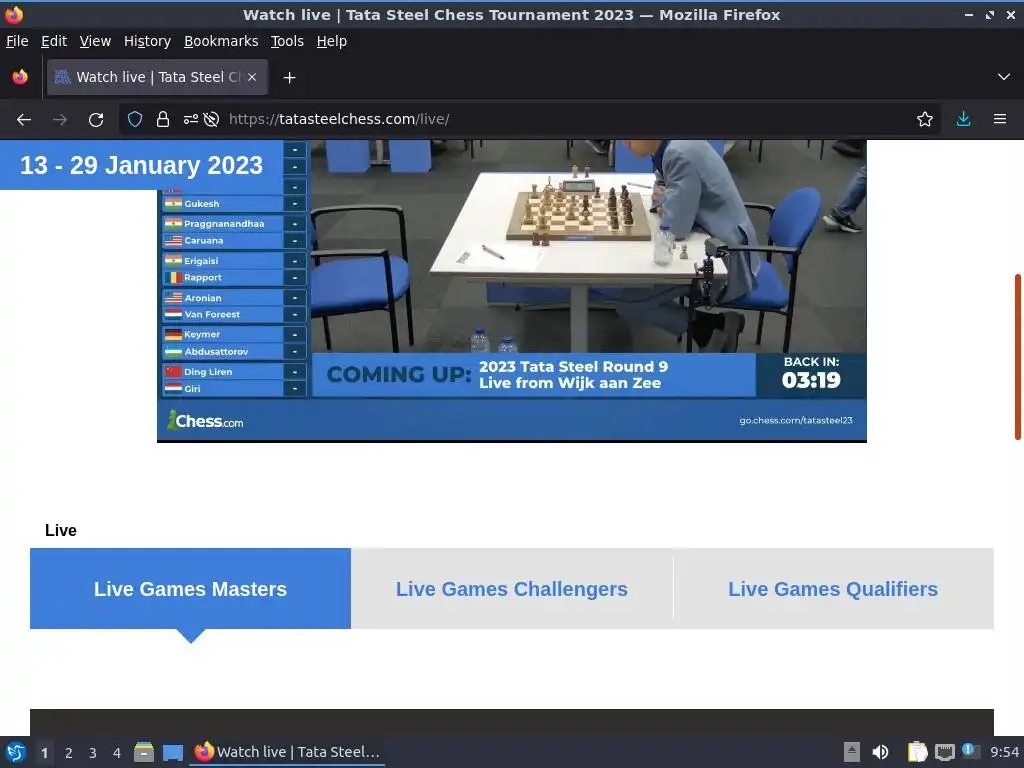
Task: Switch to Live Games Challengers tab
Action: point(511,588)
